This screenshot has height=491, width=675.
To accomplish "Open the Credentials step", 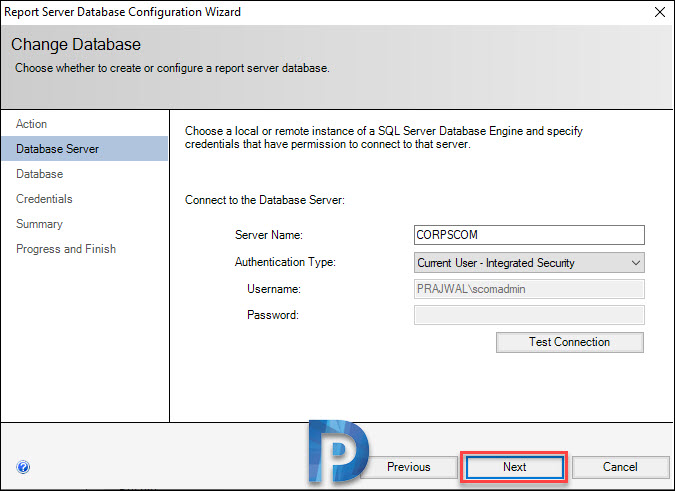I will 44,199.
